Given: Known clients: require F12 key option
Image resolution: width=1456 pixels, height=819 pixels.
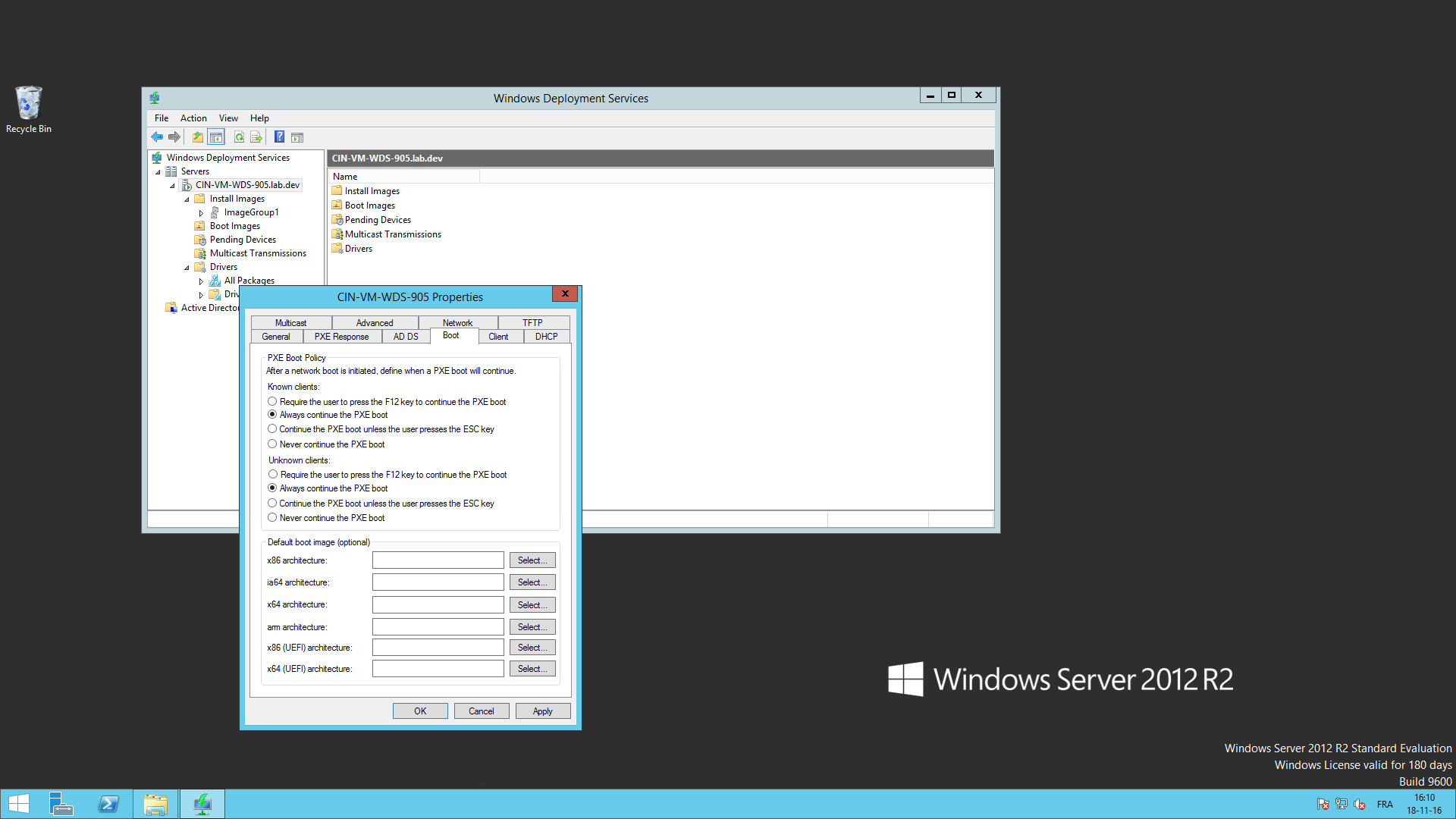Looking at the screenshot, I should click(x=272, y=402).
